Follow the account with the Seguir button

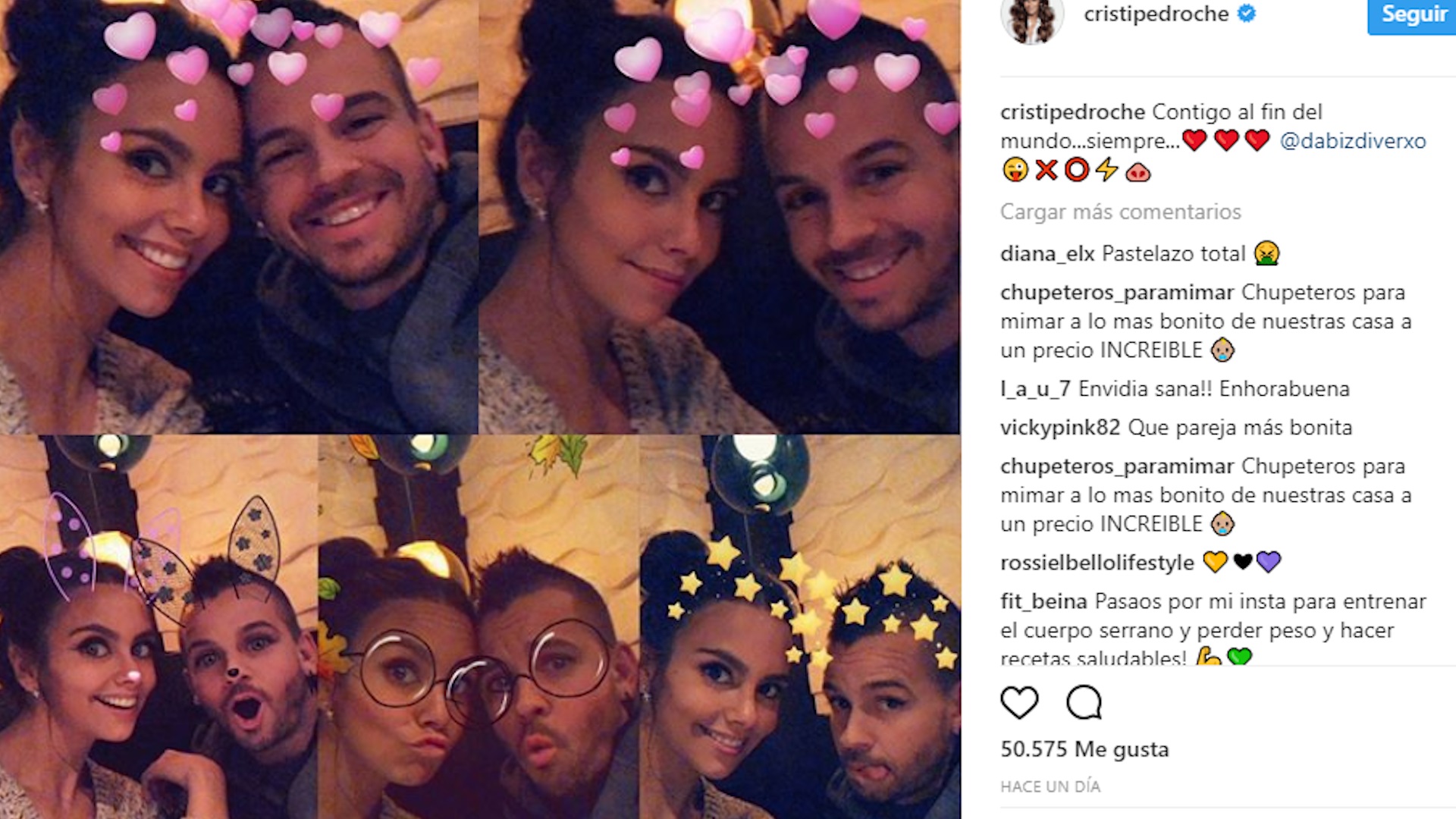click(x=1411, y=15)
